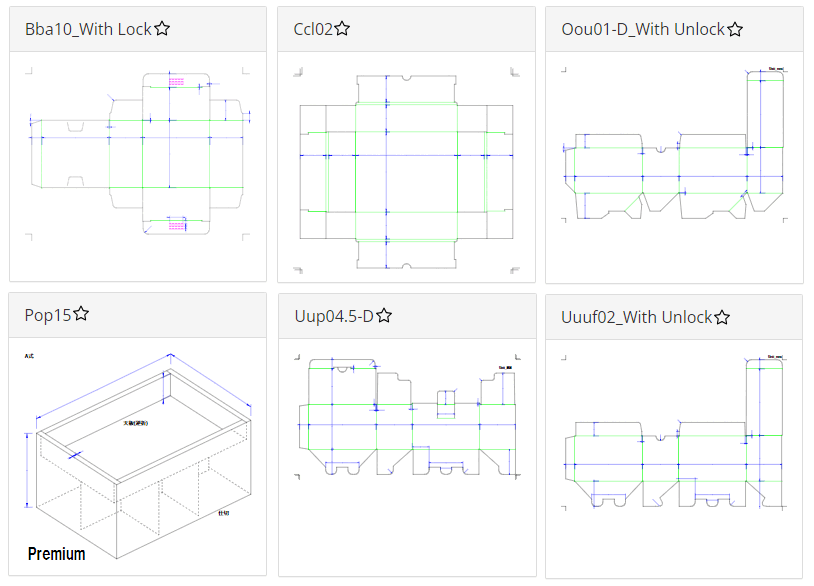Click the Bba10_With Lock title link
The image size is (814, 586).
coord(88,29)
